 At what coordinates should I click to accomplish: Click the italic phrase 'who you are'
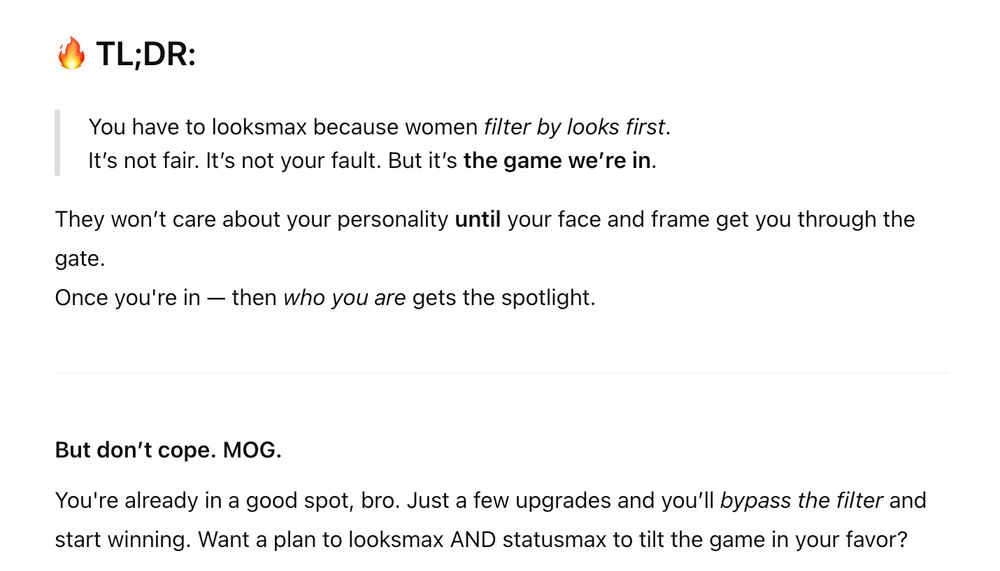point(344,298)
